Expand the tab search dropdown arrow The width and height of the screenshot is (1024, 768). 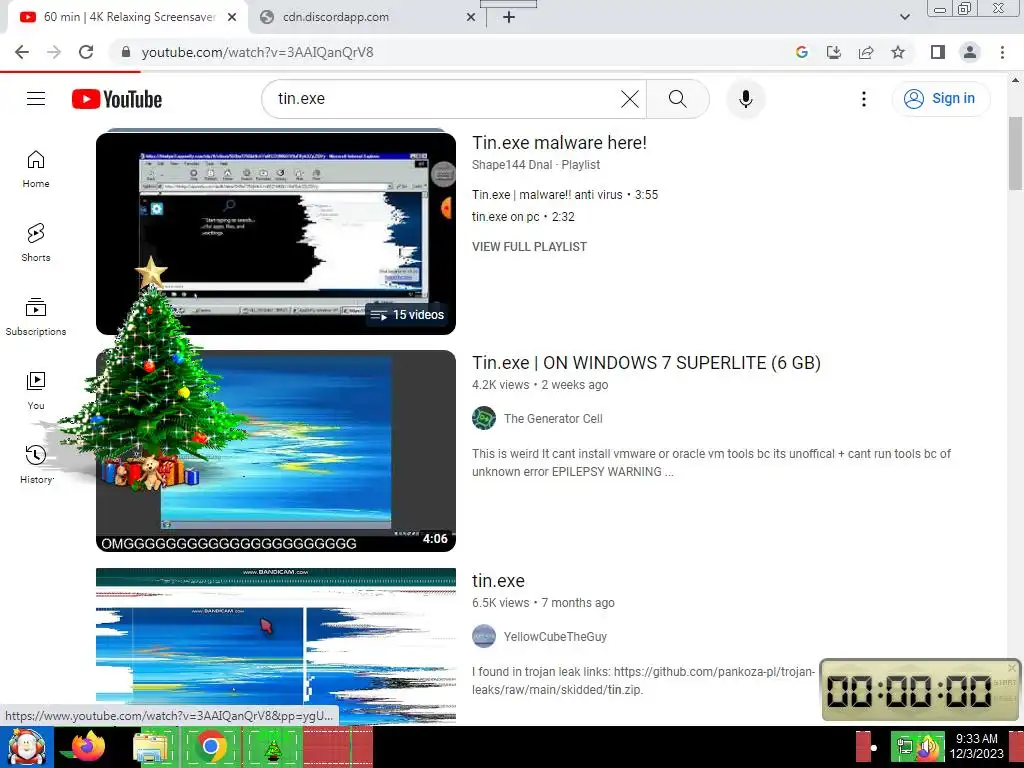coord(904,17)
